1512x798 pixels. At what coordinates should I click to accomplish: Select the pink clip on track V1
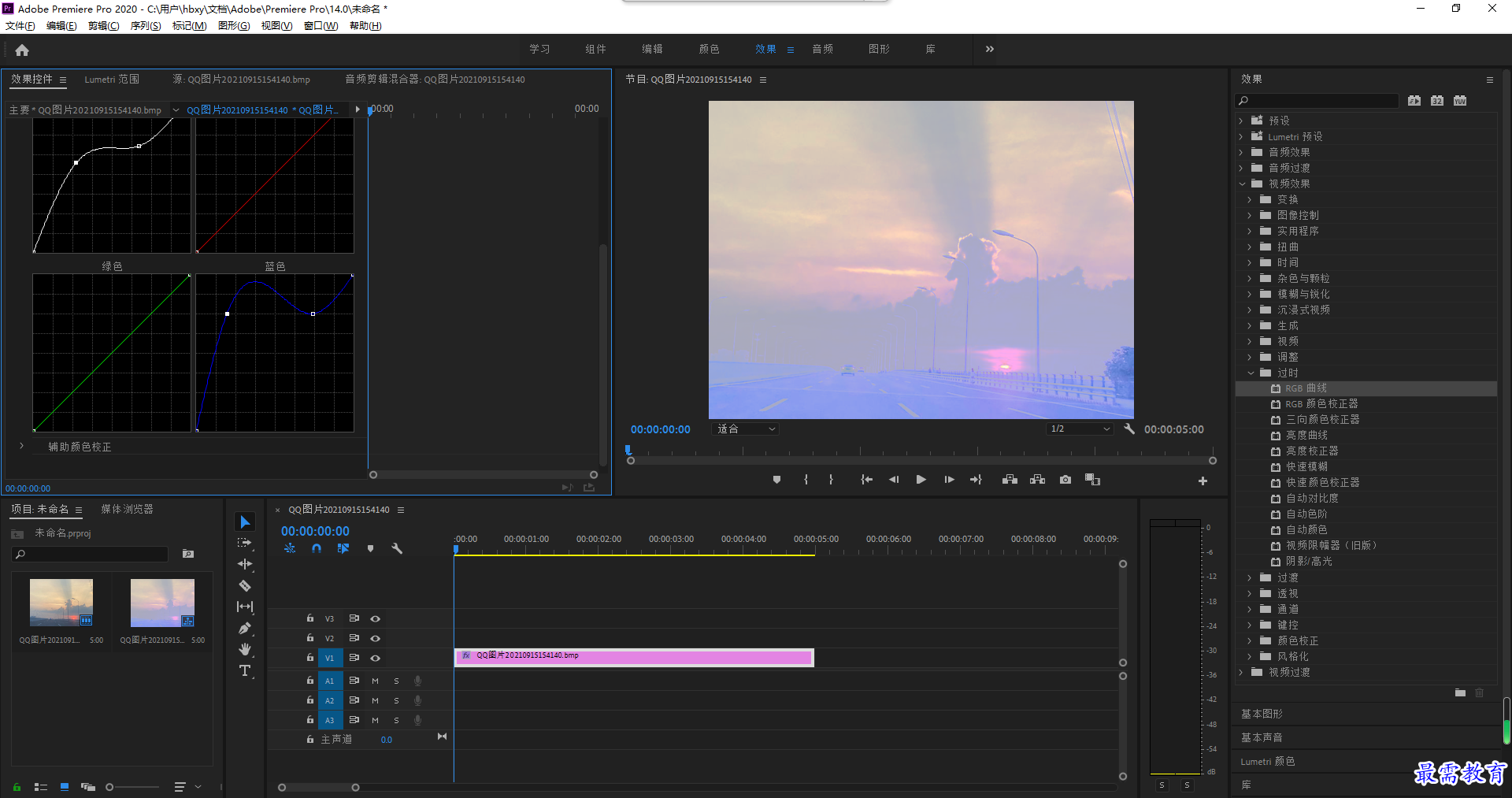pos(634,657)
